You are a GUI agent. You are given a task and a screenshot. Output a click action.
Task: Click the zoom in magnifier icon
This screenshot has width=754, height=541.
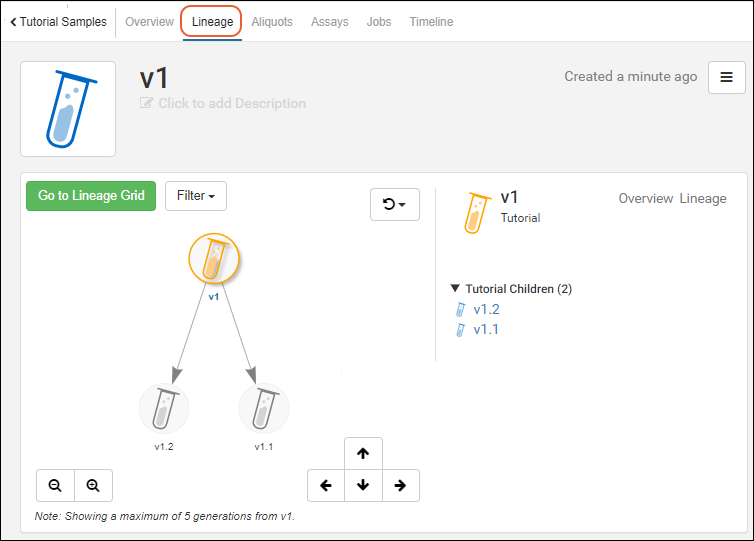[x=93, y=485]
